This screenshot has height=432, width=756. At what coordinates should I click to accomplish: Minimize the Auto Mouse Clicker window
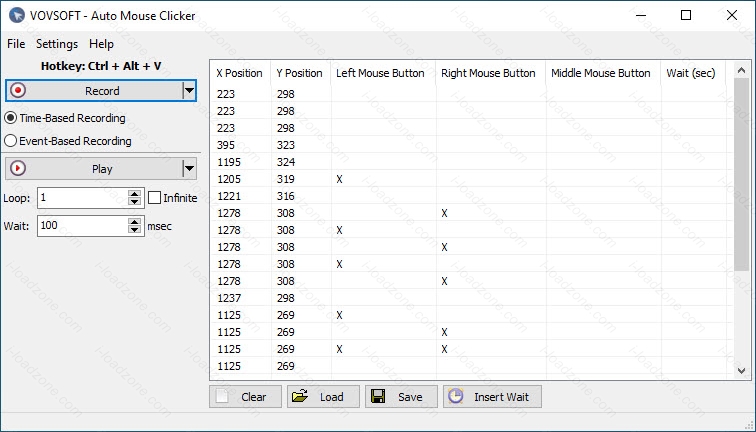click(641, 15)
